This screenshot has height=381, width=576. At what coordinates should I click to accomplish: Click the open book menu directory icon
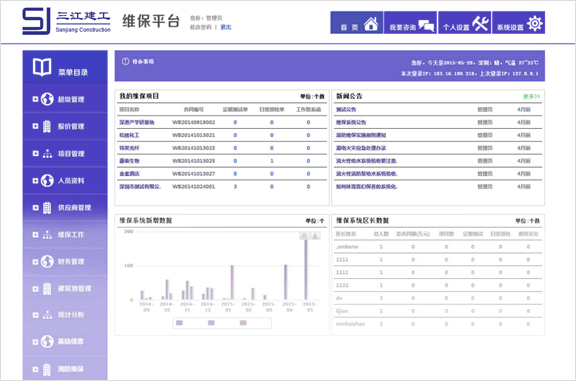click(42, 67)
